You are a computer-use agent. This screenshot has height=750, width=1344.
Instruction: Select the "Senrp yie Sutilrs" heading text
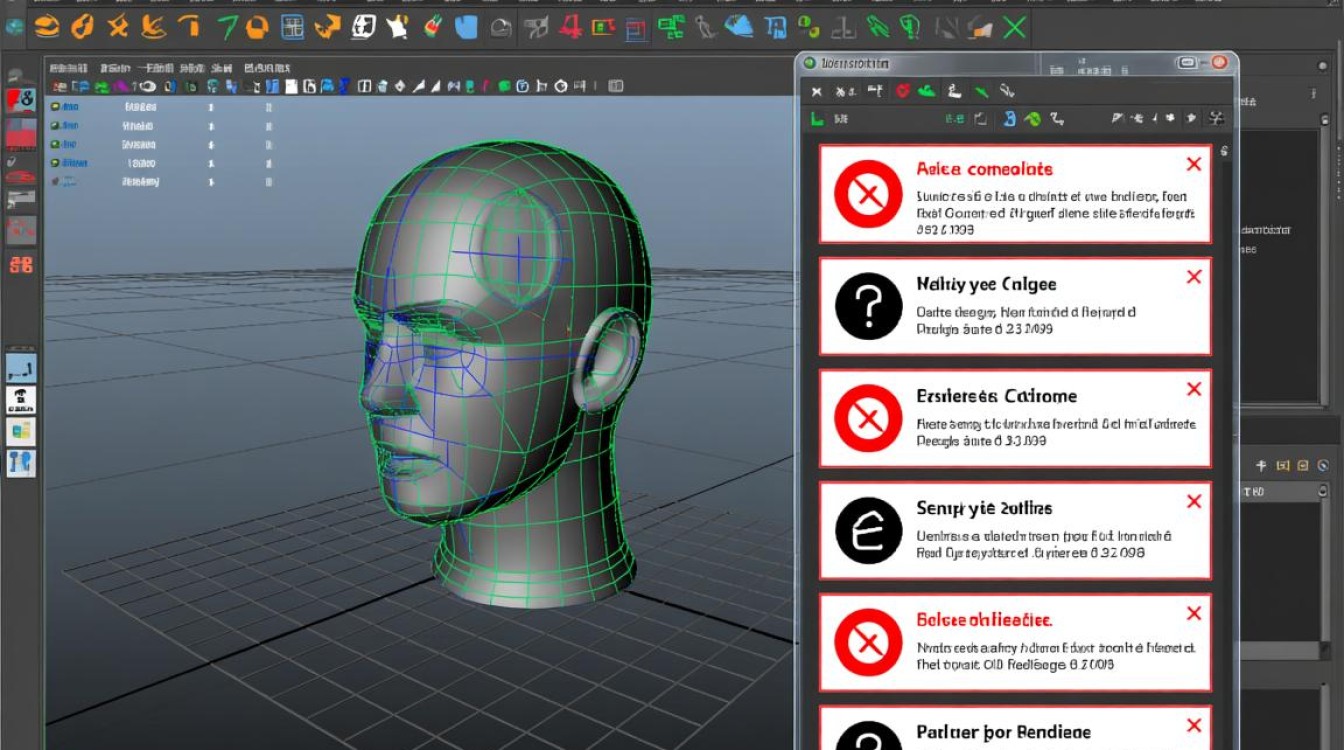pyautogui.click(x=984, y=508)
